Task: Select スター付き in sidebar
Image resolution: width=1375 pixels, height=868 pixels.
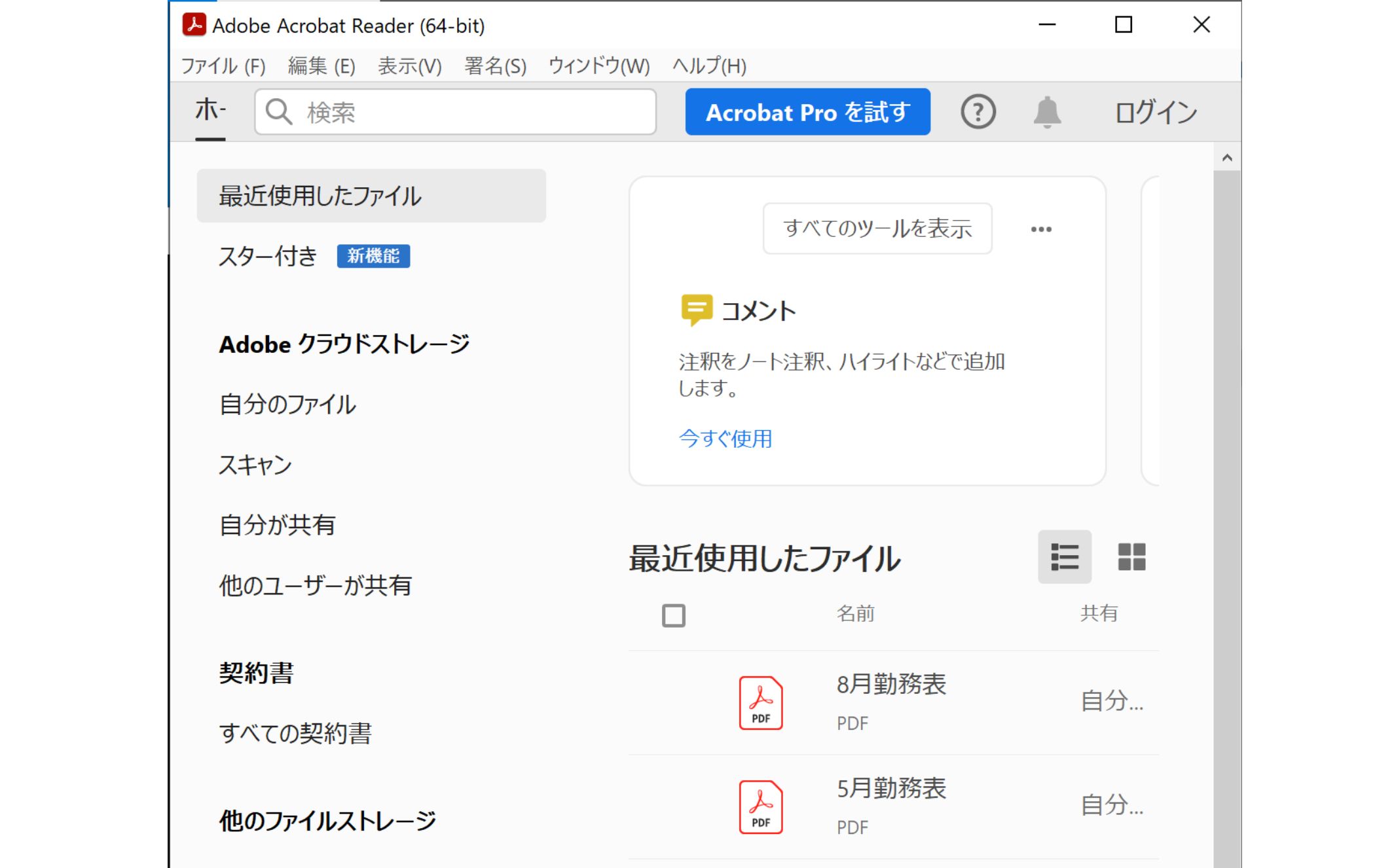Action: 268,256
